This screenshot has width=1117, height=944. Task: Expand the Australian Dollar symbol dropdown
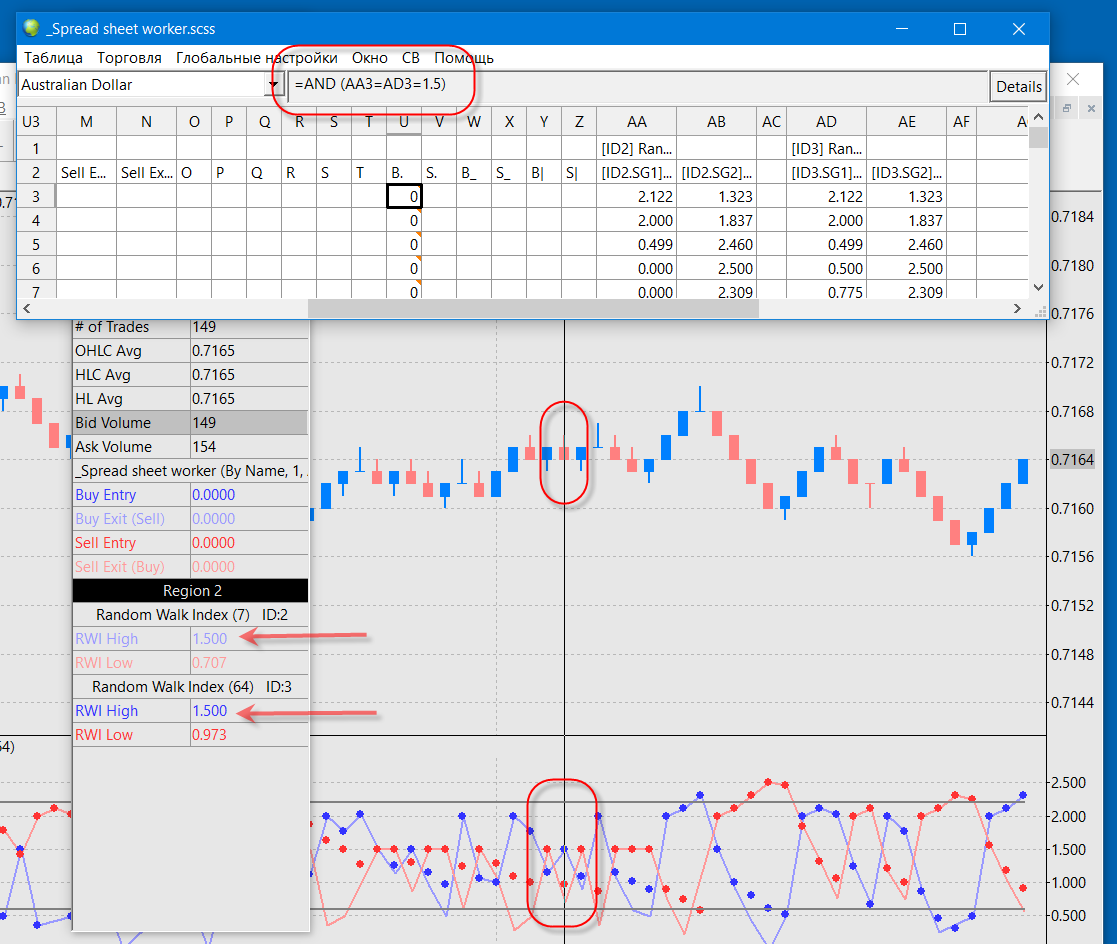coord(273,85)
